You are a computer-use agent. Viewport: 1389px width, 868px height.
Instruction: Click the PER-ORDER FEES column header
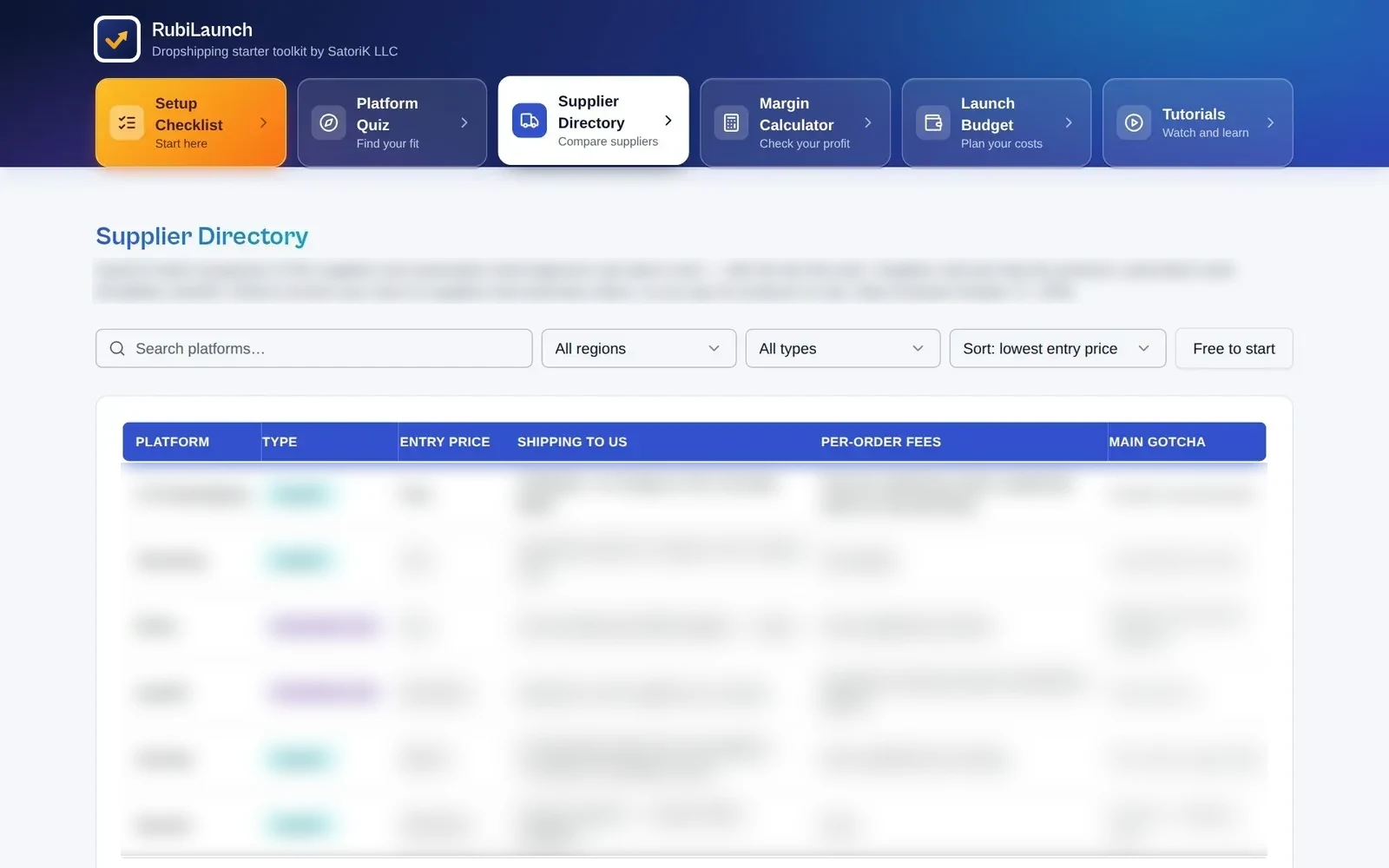click(x=881, y=442)
